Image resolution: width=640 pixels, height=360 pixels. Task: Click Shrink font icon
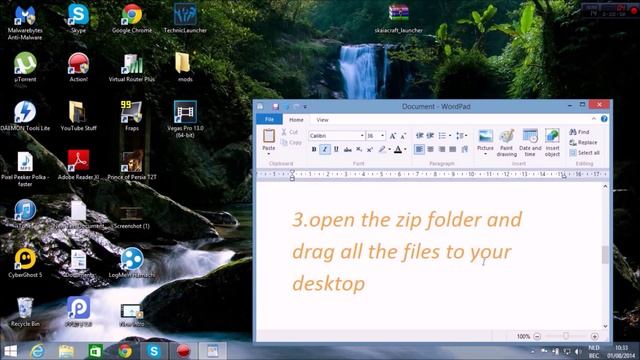(x=403, y=136)
